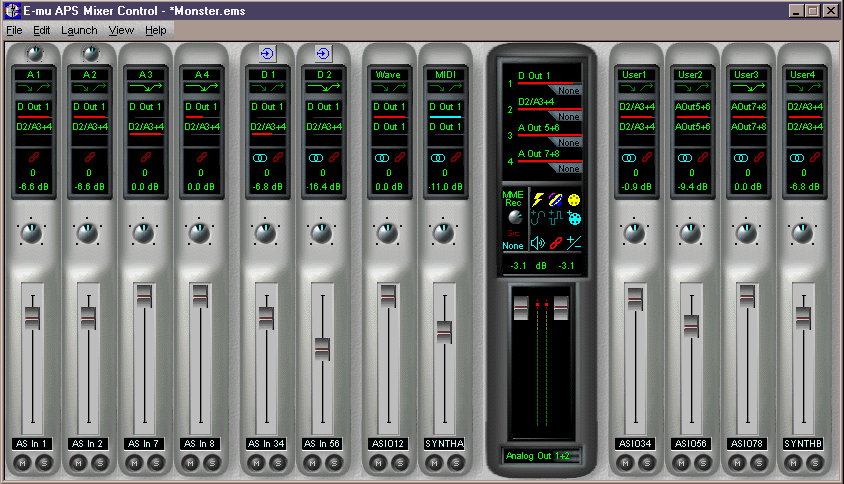This screenshot has width=844, height=484.
Task: Click the cyan stereo rings icon on User1 strip
Action: pos(629,158)
